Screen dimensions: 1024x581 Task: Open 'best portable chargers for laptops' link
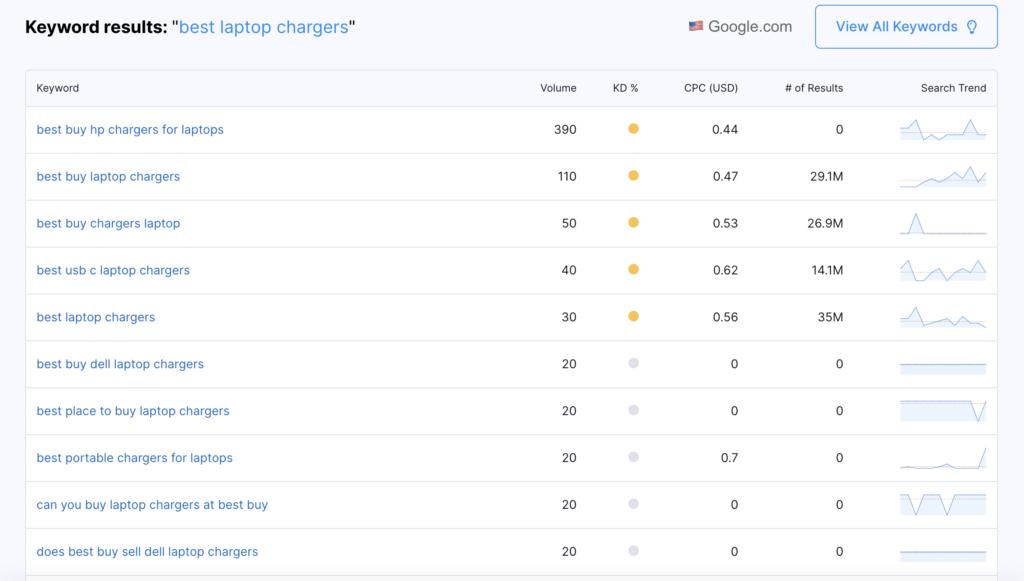tap(135, 458)
